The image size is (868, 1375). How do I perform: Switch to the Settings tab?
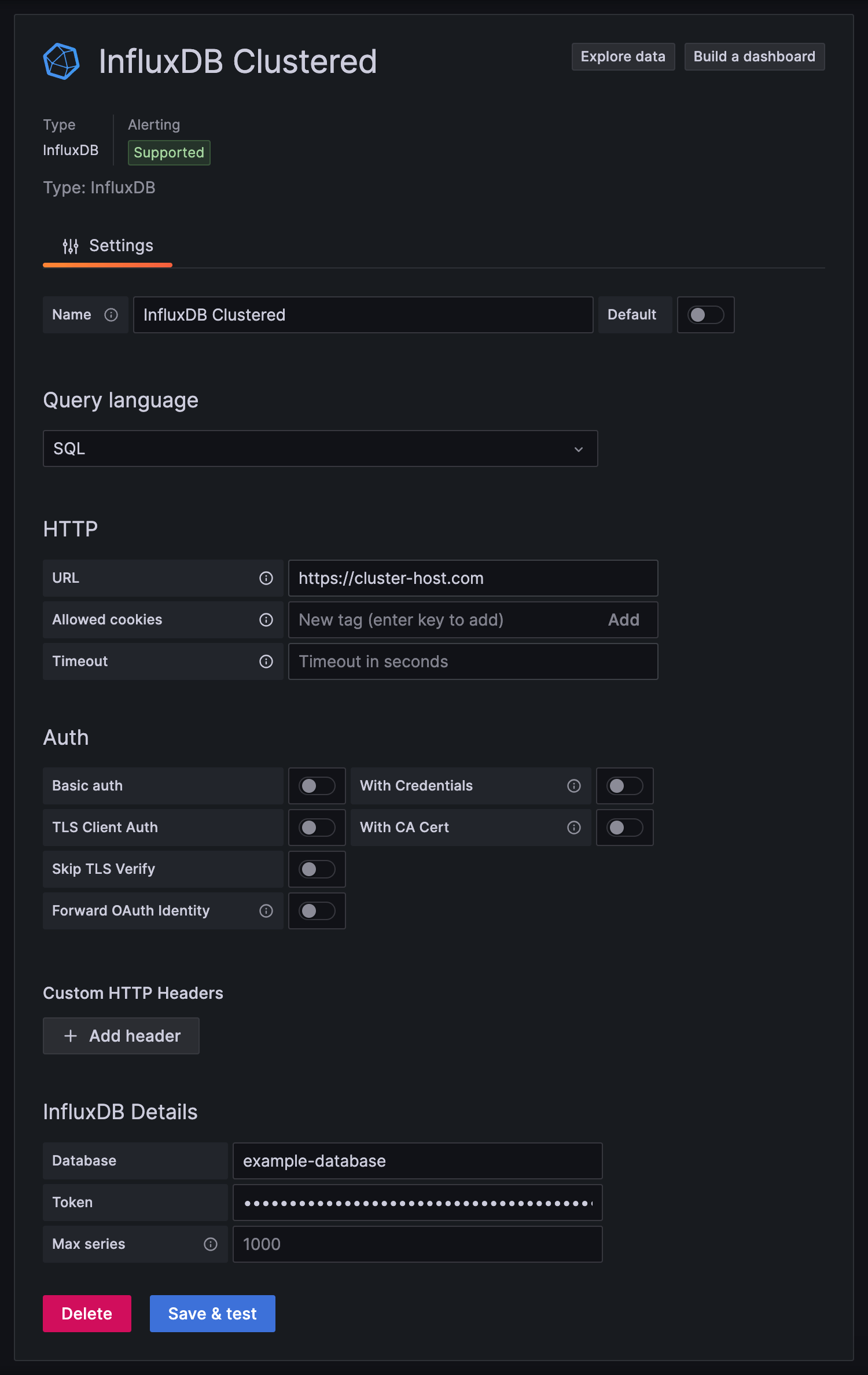[x=108, y=246]
